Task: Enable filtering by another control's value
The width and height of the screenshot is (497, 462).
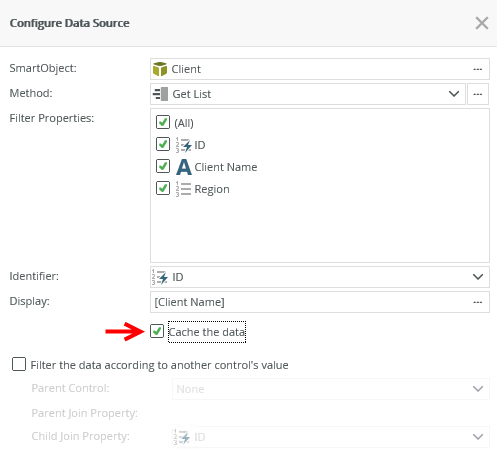Action: (x=19, y=364)
